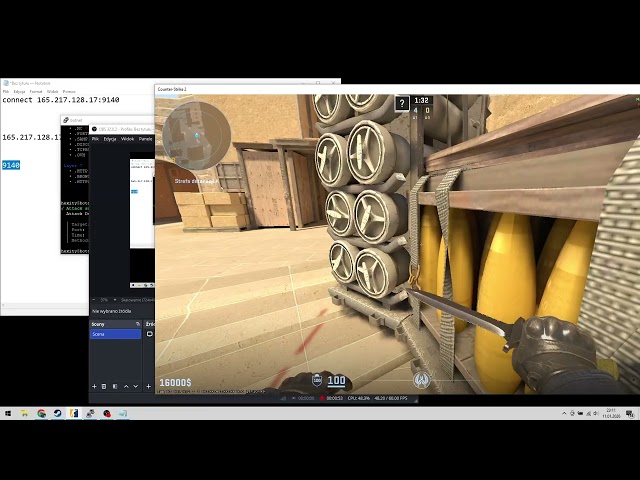Open the Format menu in Notepad
The height and width of the screenshot is (480, 640).
[x=34, y=91]
